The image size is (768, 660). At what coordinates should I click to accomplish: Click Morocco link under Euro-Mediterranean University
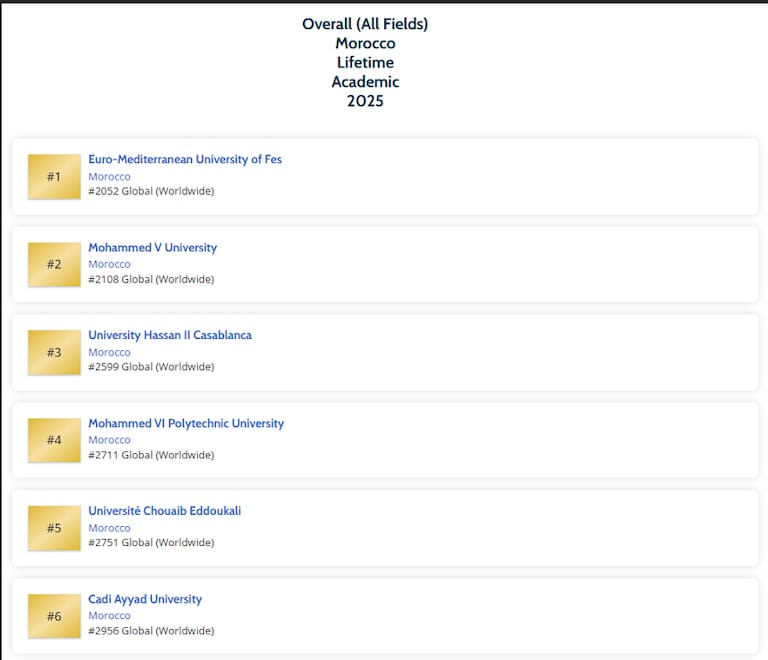coord(109,176)
